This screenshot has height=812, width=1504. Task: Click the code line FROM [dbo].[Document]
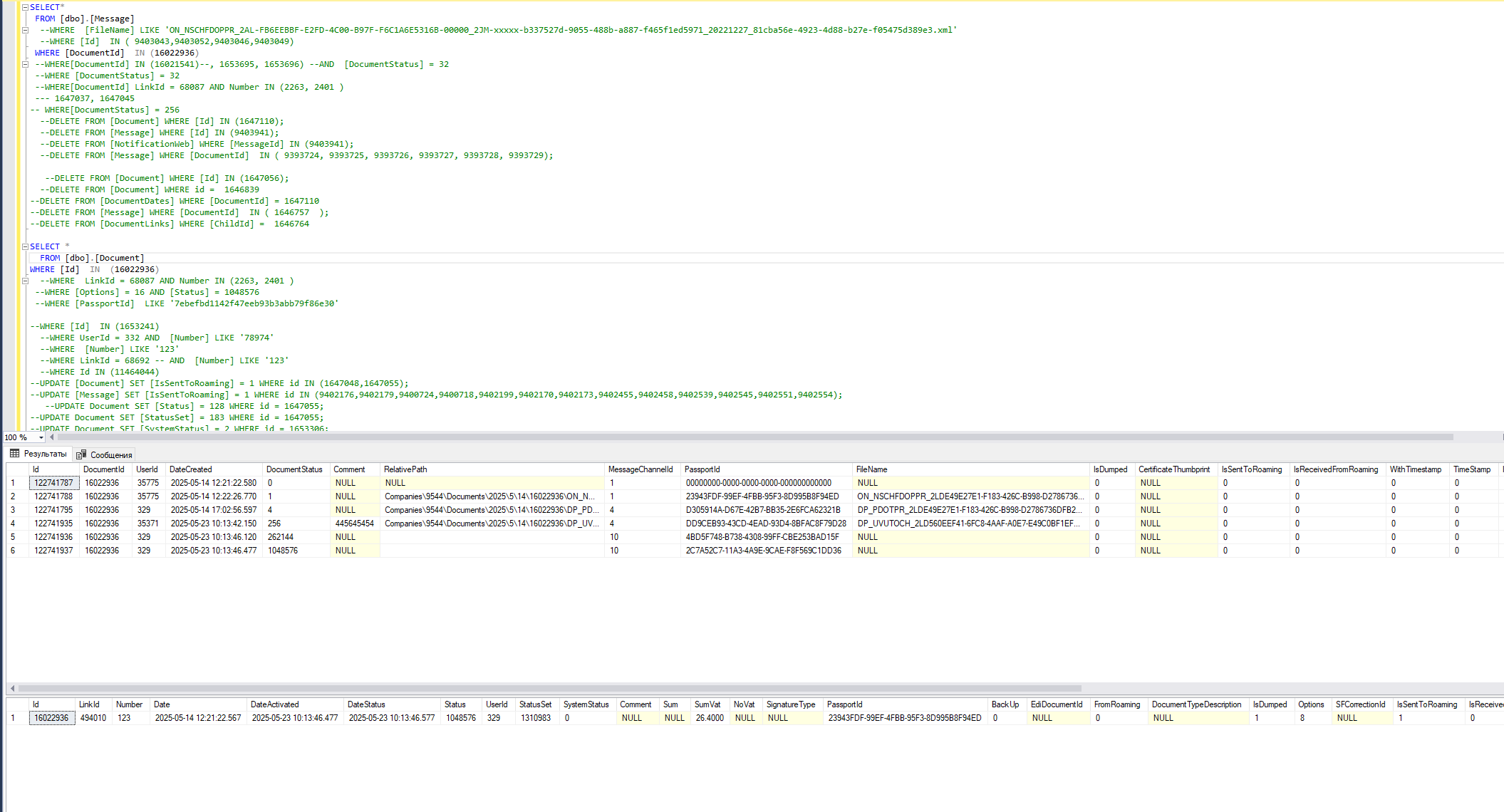[x=92, y=258]
